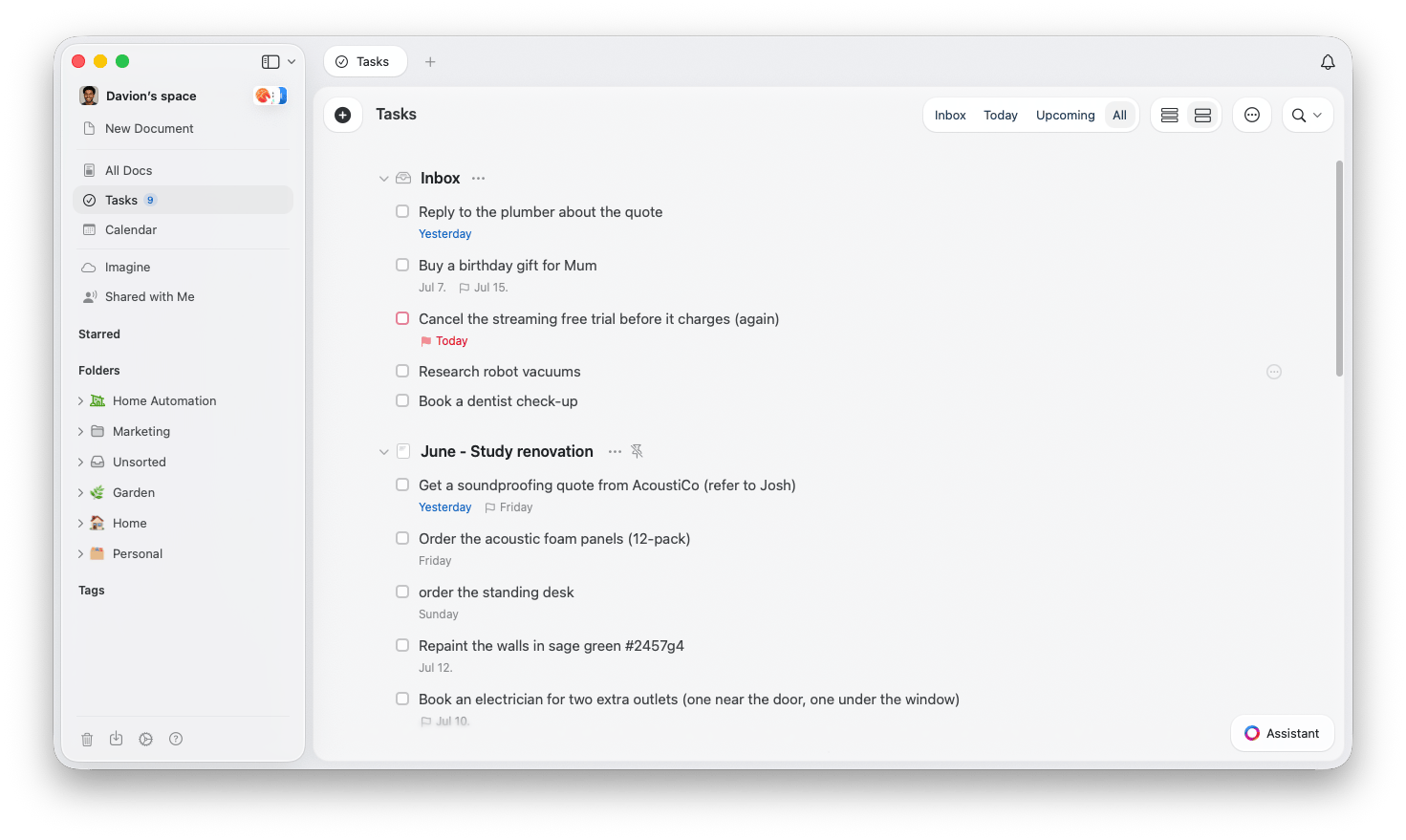The image size is (1406, 840).
Task: Click the Garden folder leaf icon
Action: [x=97, y=493]
